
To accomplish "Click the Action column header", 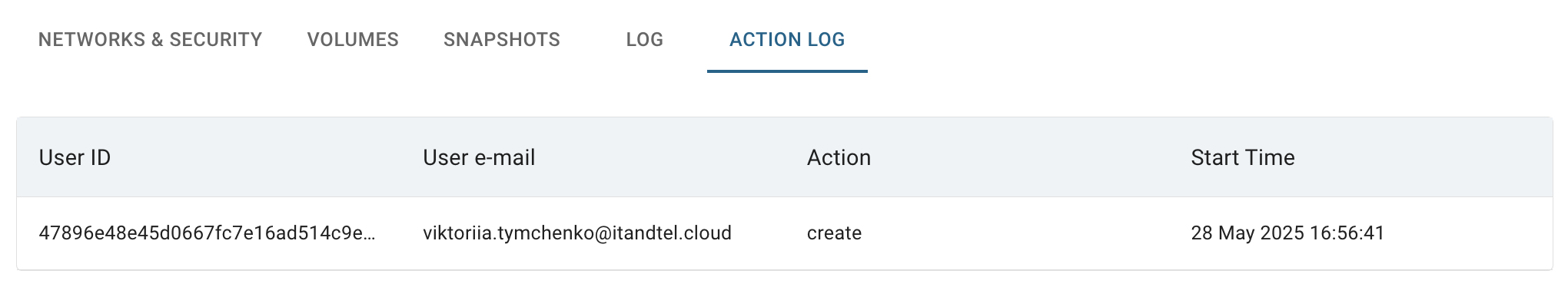I will (x=839, y=157).
